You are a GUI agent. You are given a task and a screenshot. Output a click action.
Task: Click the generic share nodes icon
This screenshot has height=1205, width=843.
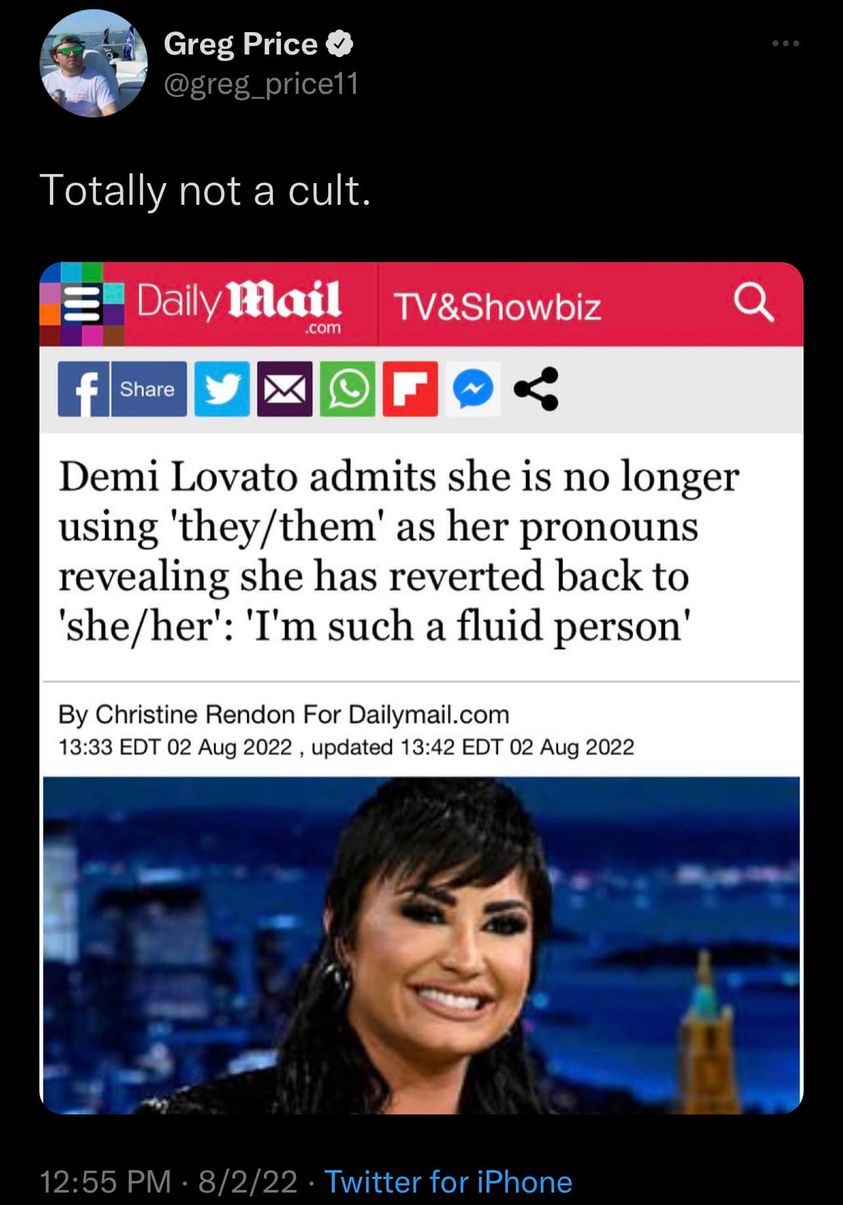coord(536,389)
